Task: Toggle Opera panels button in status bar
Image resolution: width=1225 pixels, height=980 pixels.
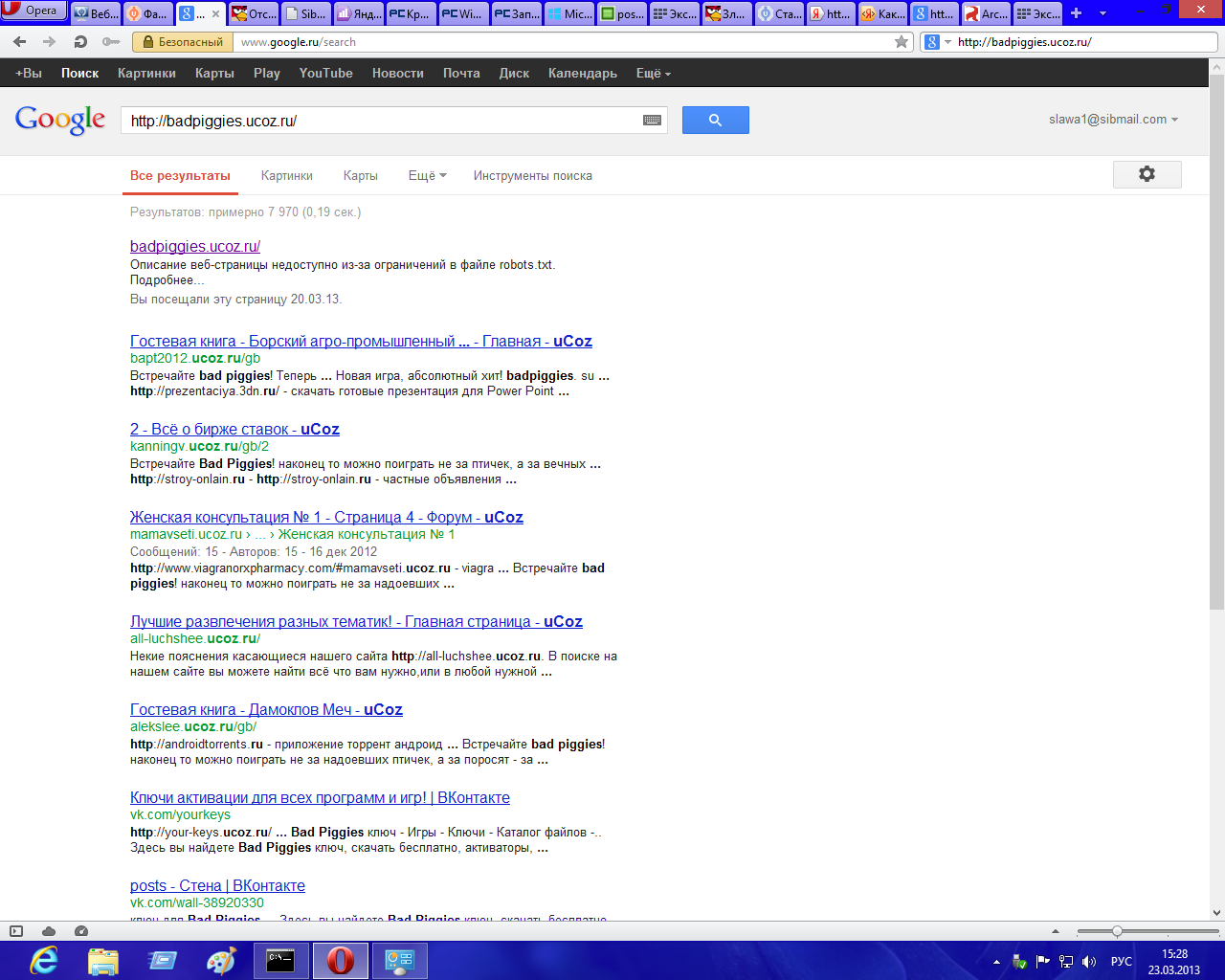Action: (16, 931)
